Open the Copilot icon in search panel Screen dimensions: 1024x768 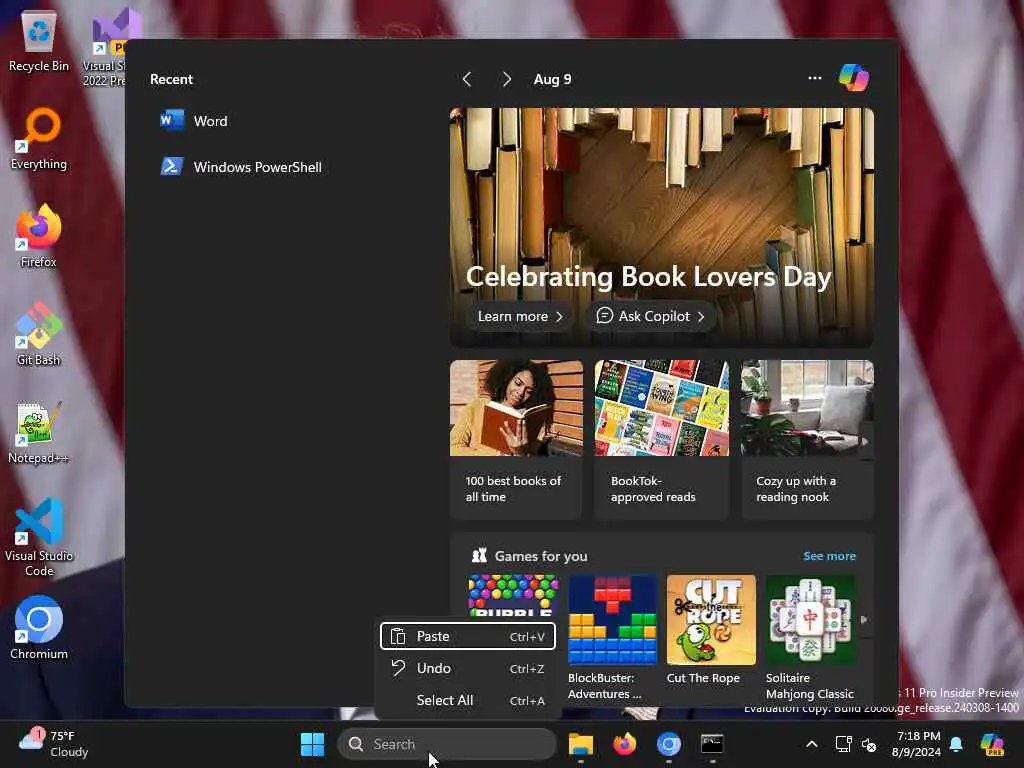click(854, 78)
